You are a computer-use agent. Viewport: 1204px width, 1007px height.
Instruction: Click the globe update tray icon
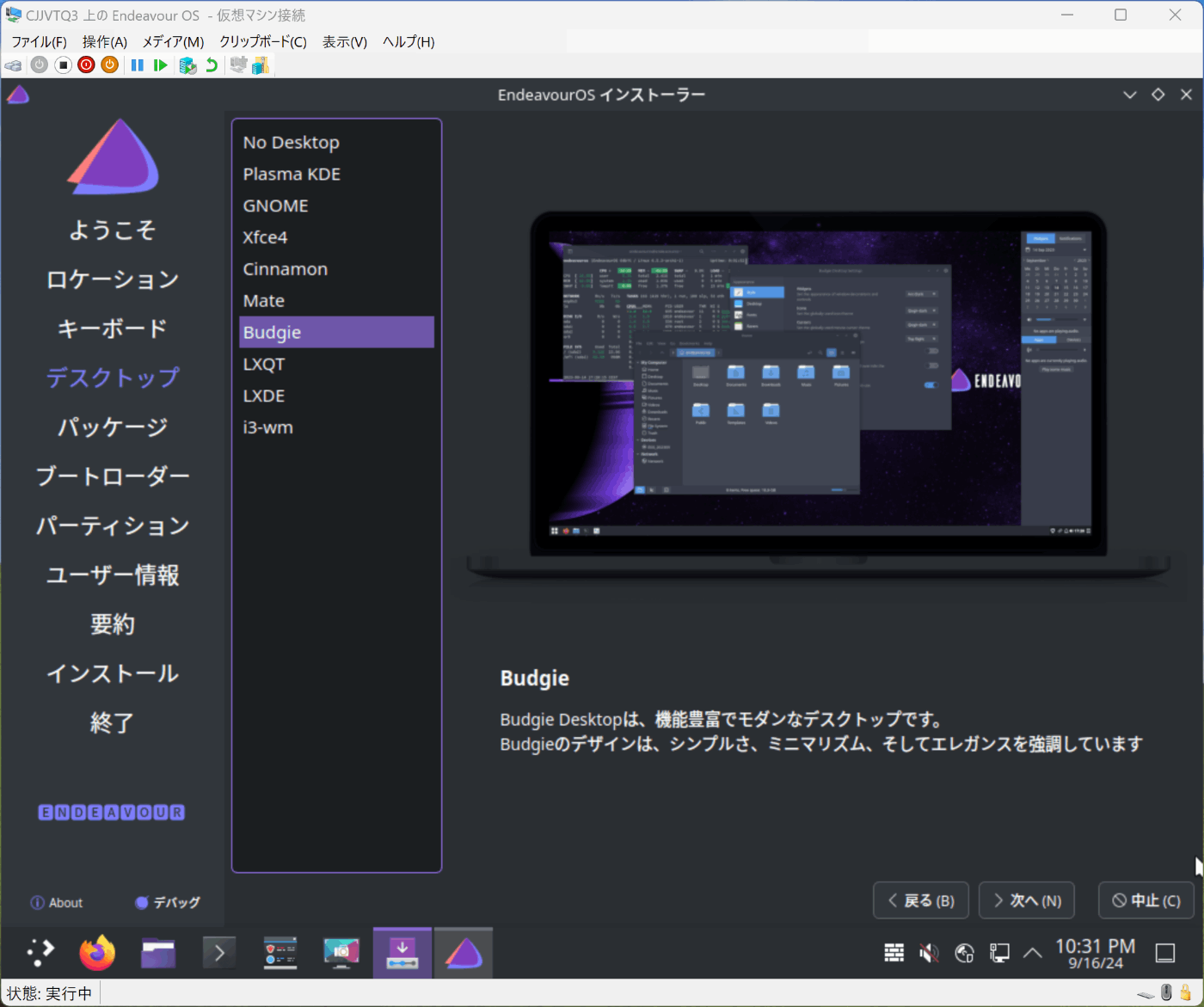point(964,952)
